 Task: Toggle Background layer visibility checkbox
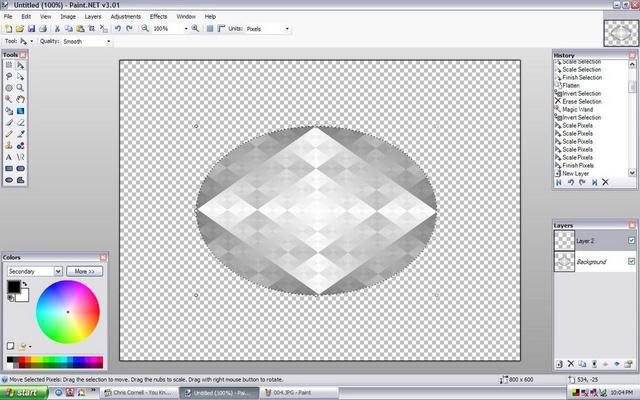point(631,261)
